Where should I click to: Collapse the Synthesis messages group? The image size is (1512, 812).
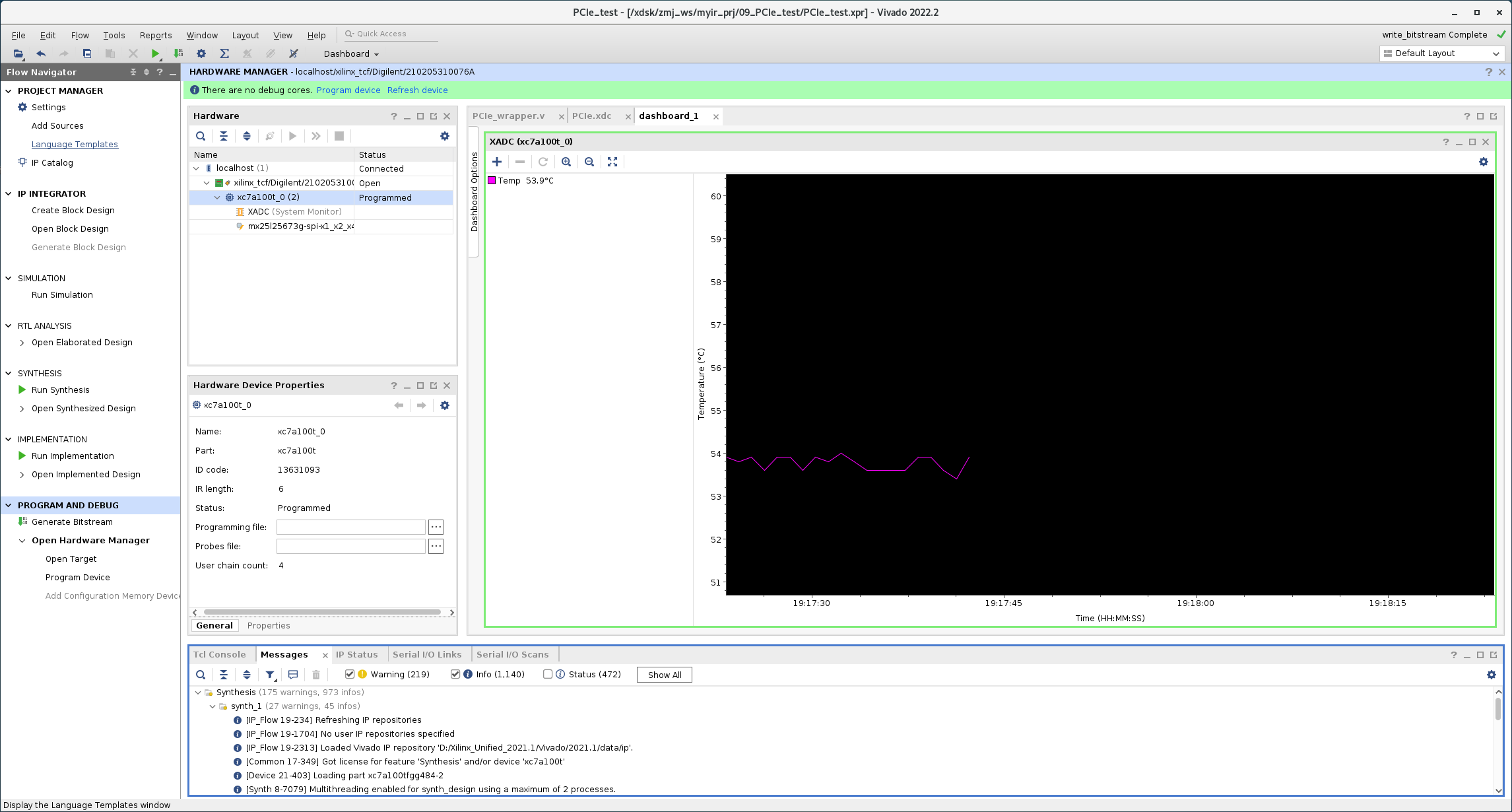click(x=198, y=693)
